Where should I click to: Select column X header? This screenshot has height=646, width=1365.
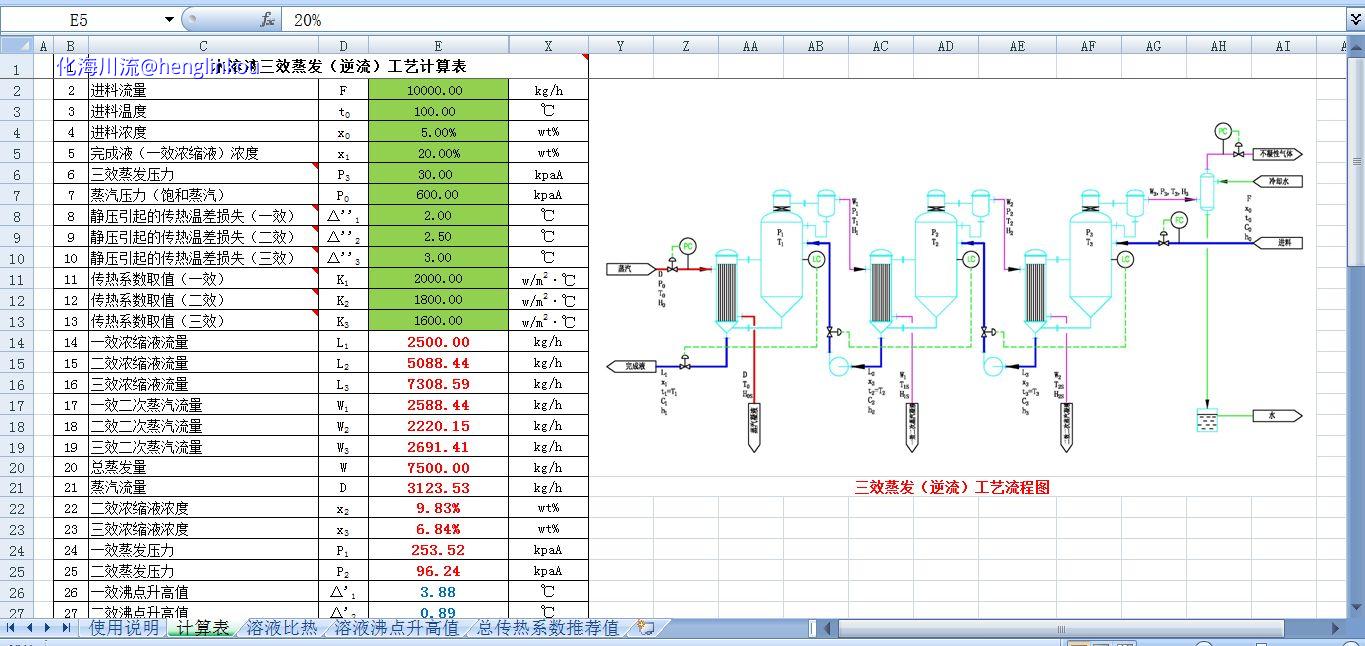548,45
